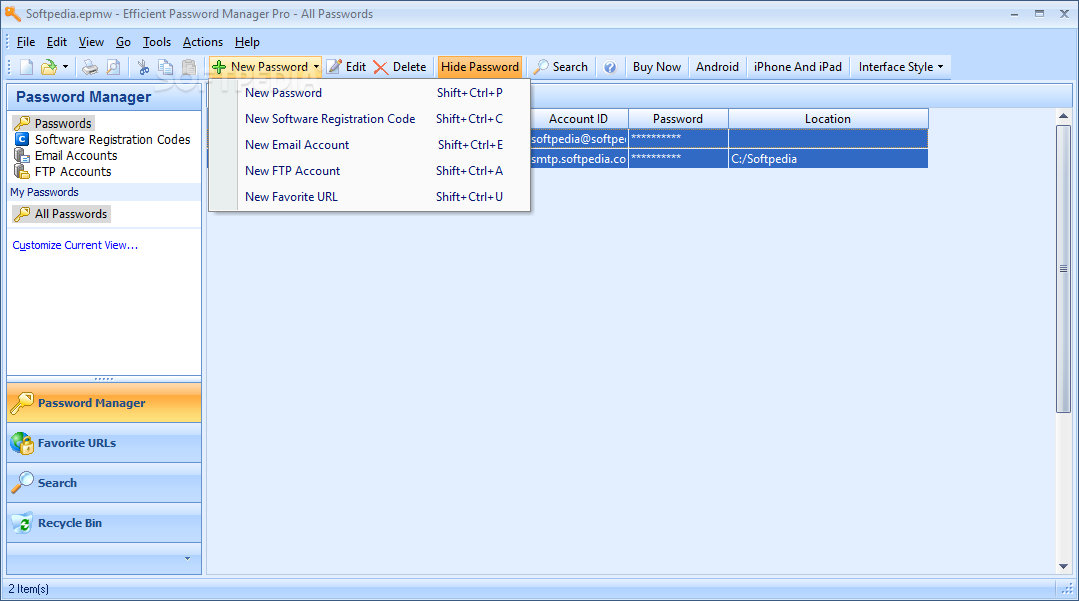Click the Edit toolbar button
1079x601 pixels.
coord(346,67)
